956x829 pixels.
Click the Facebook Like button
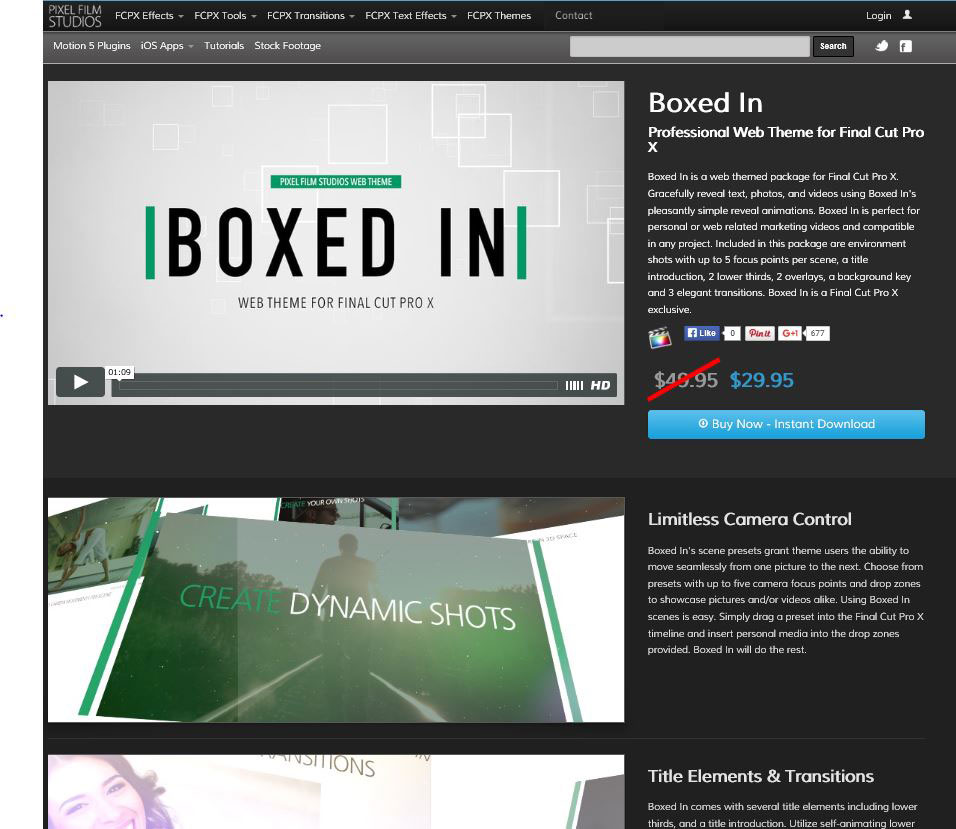pyautogui.click(x=702, y=333)
